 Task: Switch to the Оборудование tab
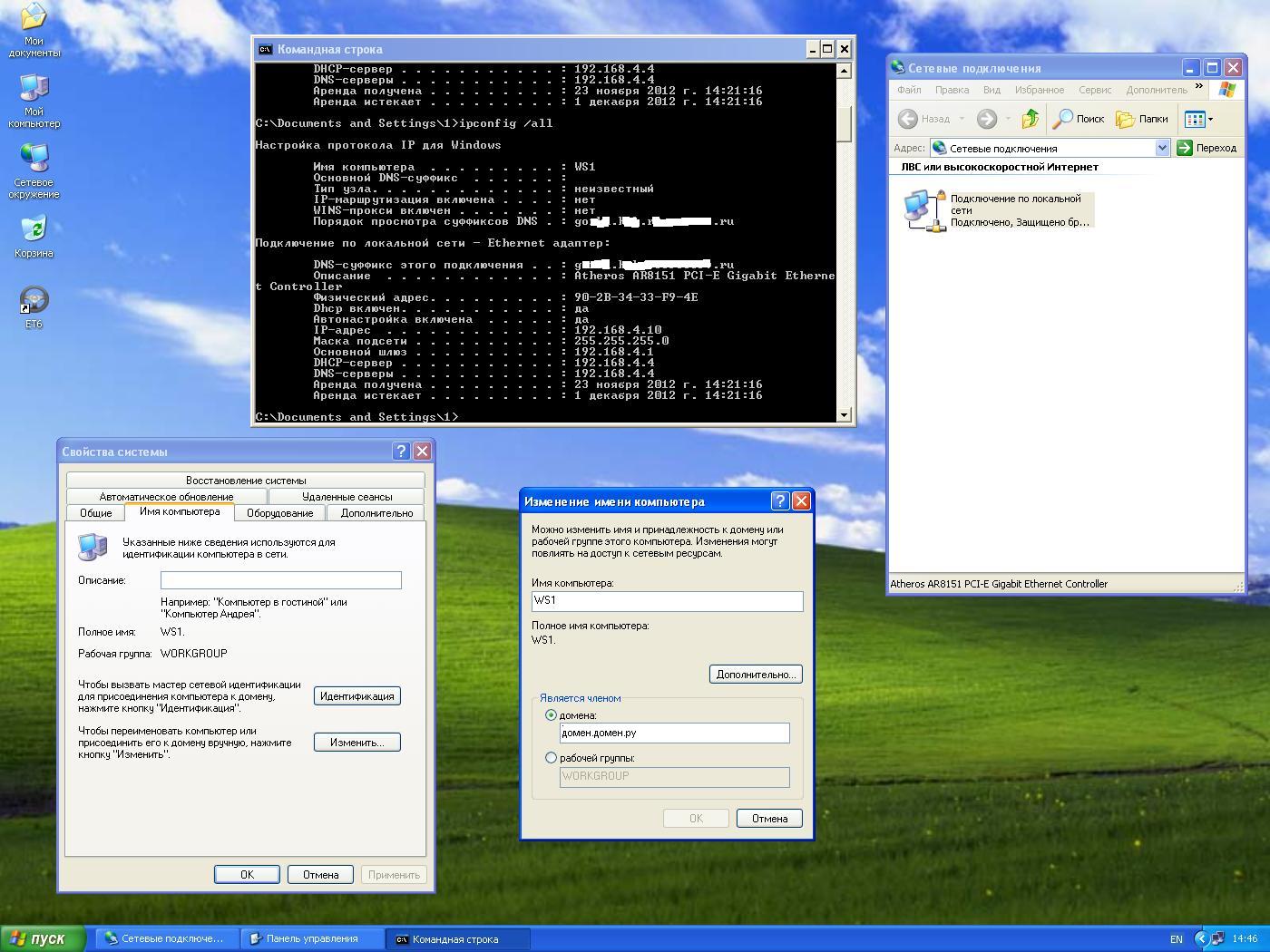click(x=279, y=513)
